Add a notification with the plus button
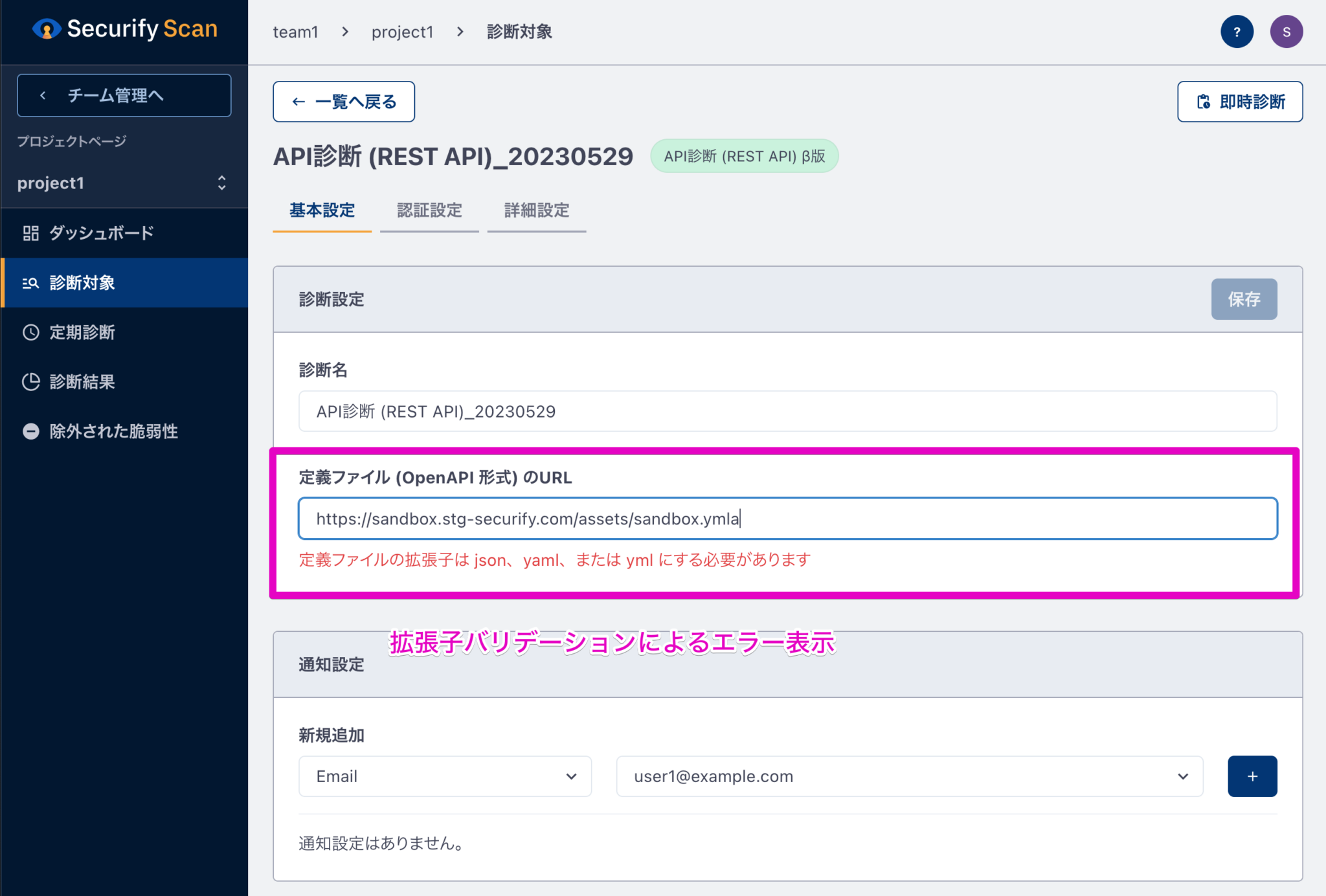 (x=1252, y=776)
